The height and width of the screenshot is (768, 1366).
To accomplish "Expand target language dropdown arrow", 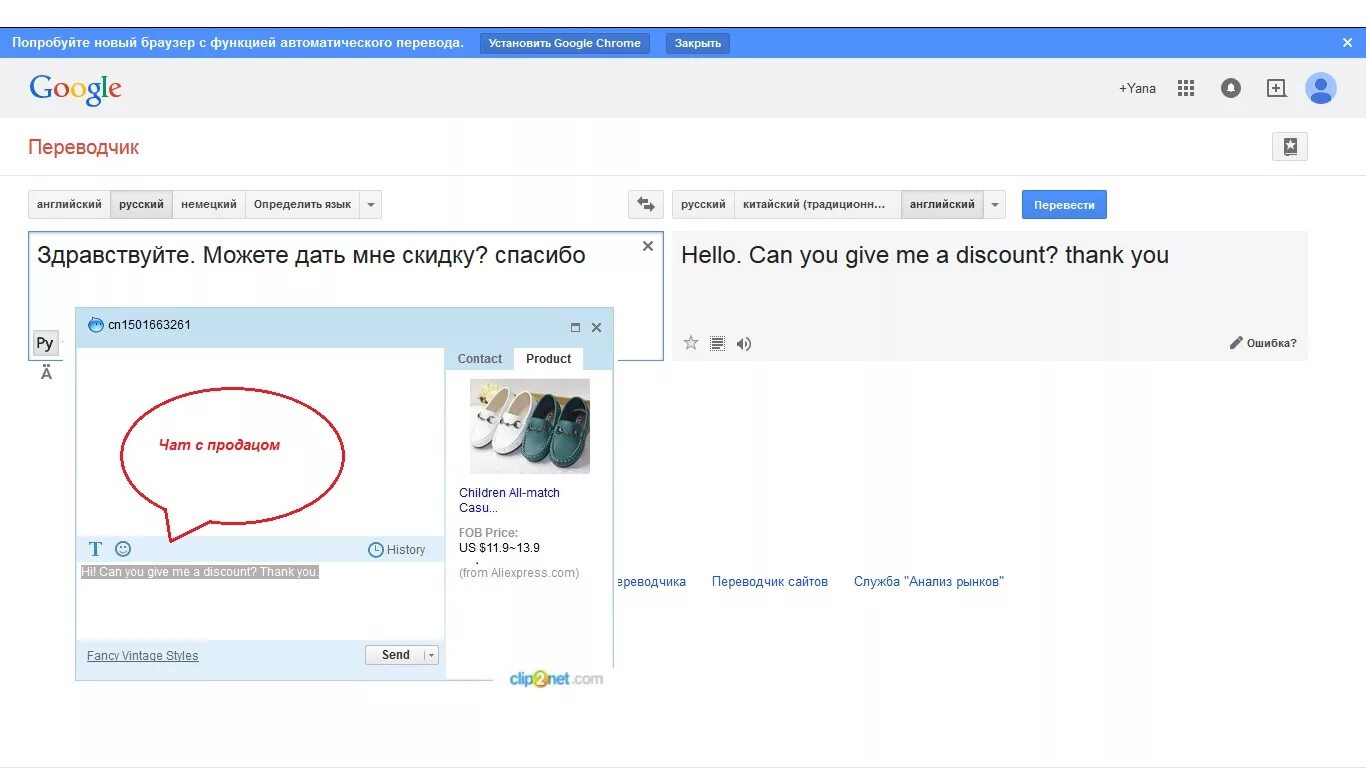I will (994, 204).
